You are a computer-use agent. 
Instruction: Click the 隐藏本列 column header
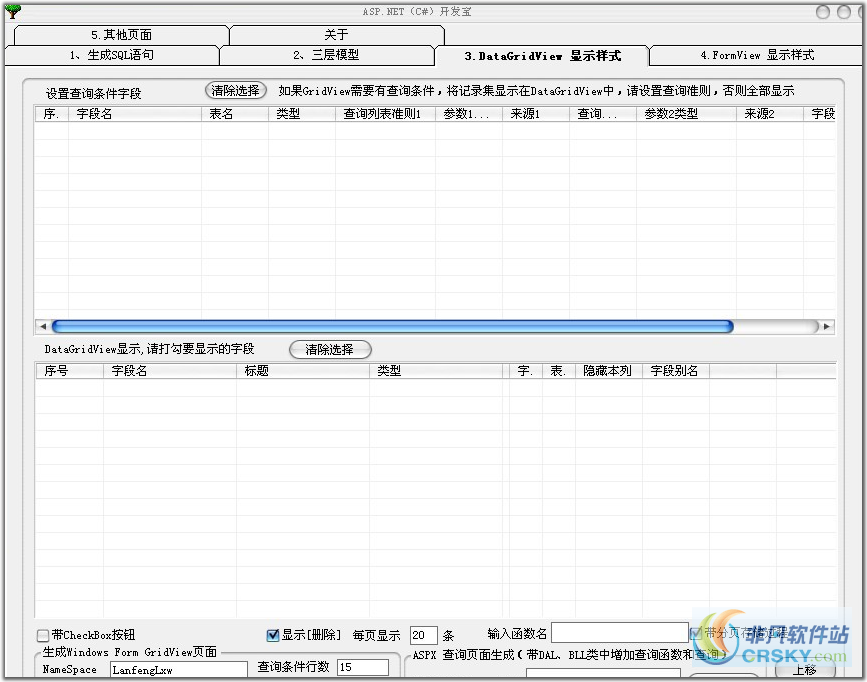[x=609, y=371]
